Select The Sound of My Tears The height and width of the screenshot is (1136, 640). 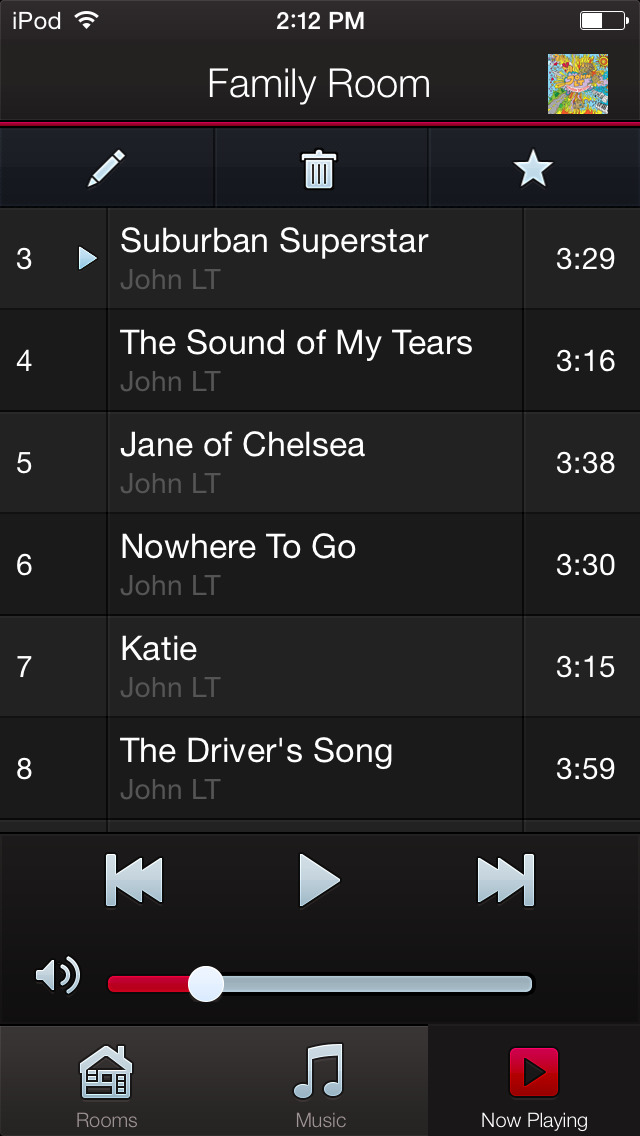coord(320,361)
